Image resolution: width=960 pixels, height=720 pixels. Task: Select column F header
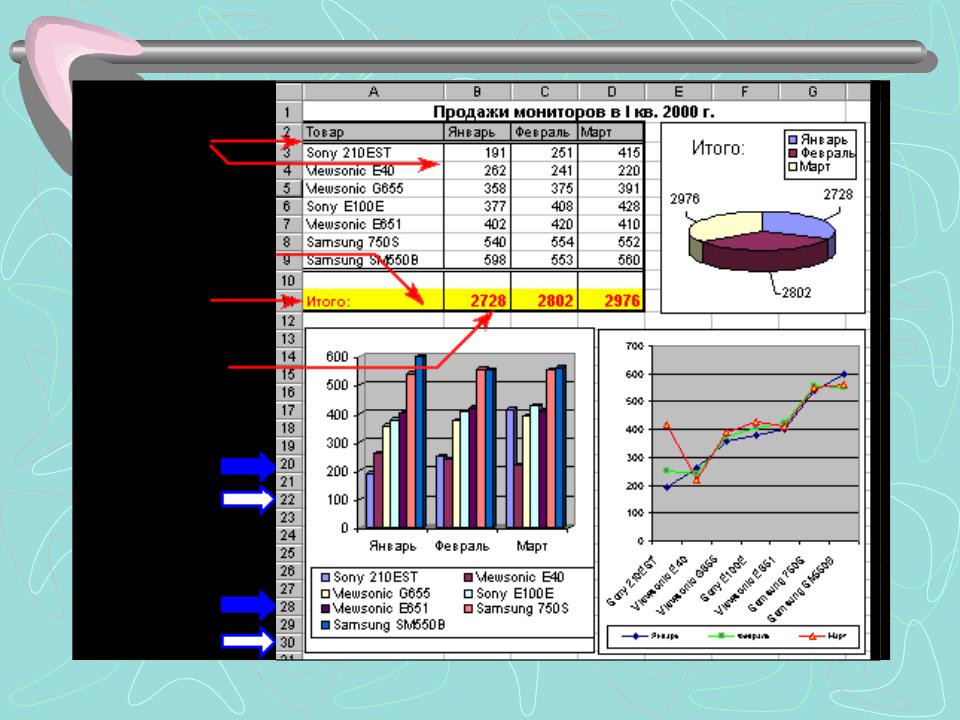coord(745,92)
